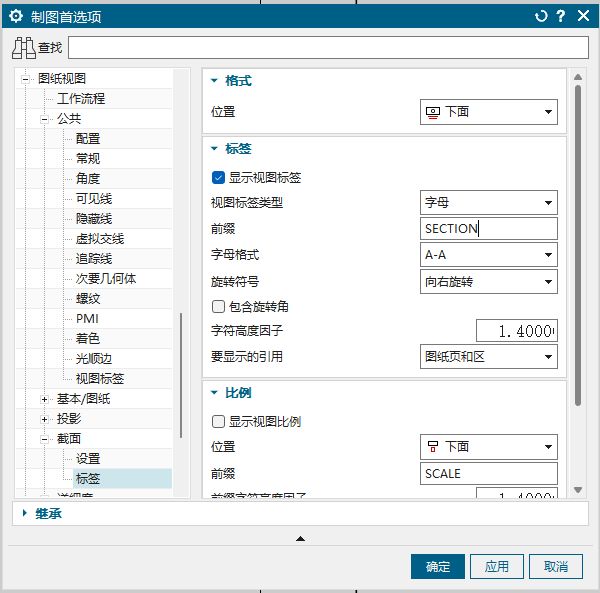Click the 前缀 field containing SECTION
Screen dimensions: 600x593
(x=489, y=229)
